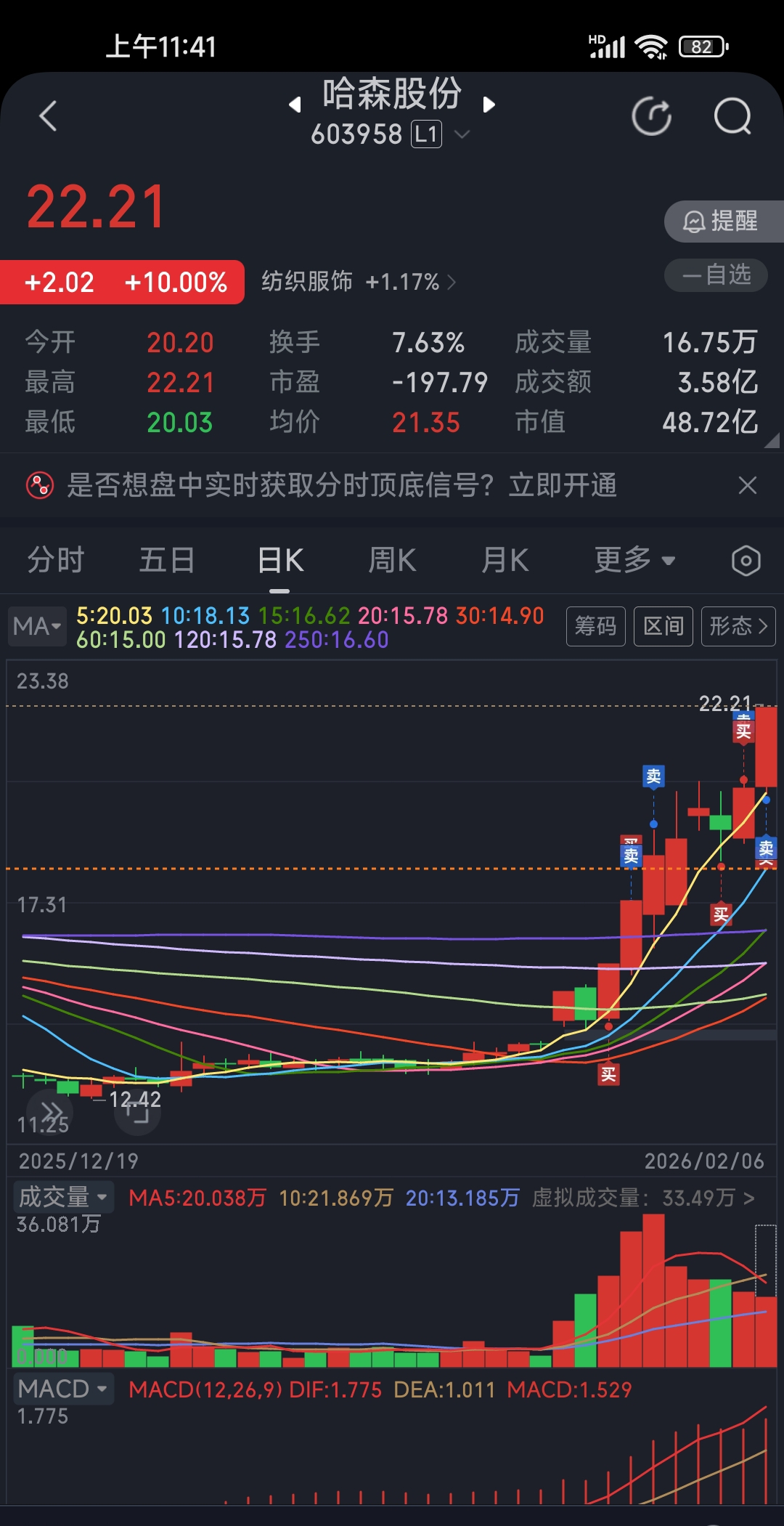The width and height of the screenshot is (784, 1526).
Task: Tap 换手 value 7.63%
Action: tap(428, 342)
